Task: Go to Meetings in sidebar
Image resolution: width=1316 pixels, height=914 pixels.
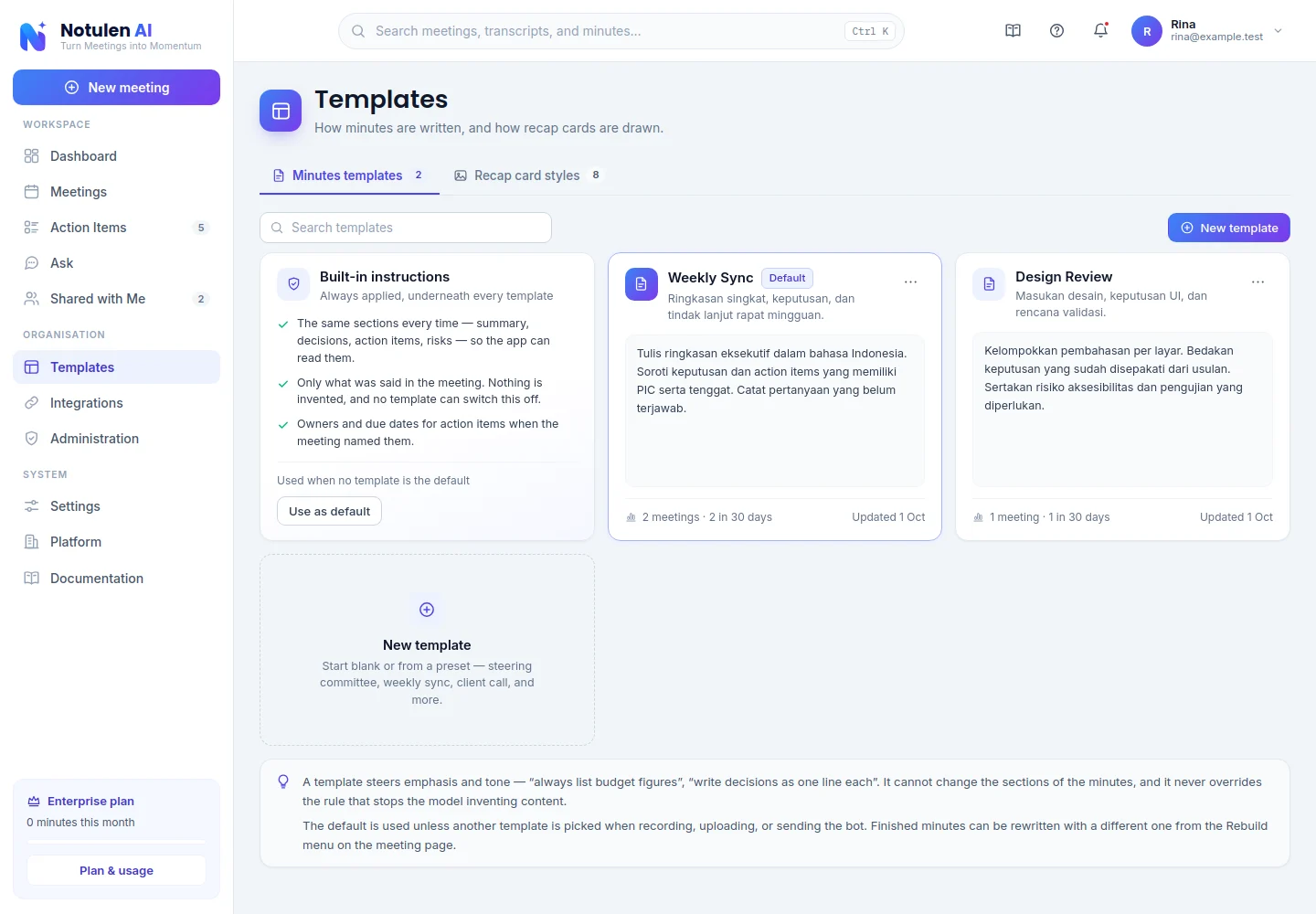Action: [x=116, y=192]
